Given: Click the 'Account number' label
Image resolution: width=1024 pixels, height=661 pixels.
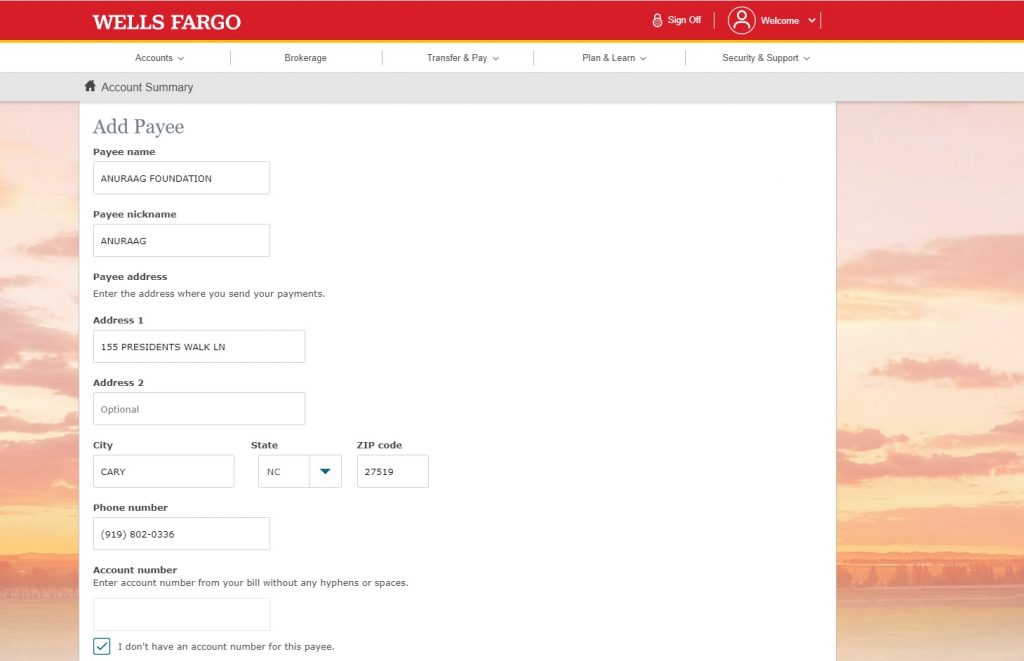Looking at the screenshot, I should click(135, 570).
